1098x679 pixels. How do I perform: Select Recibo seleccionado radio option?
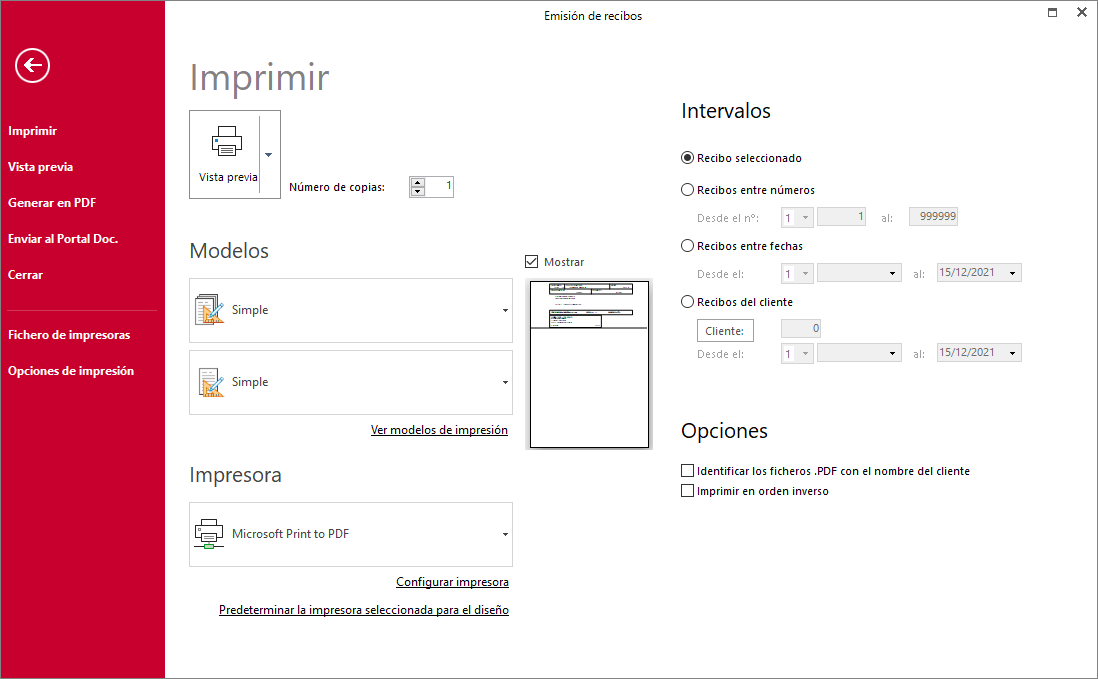pyautogui.click(x=688, y=158)
